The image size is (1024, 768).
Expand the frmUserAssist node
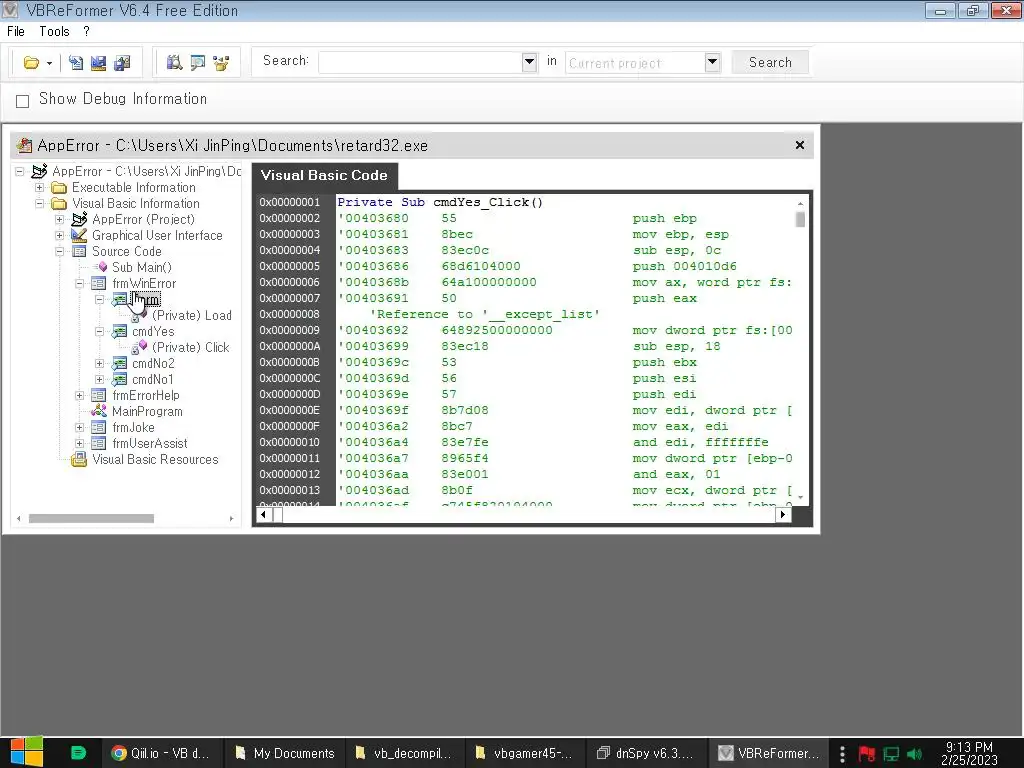pos(80,443)
